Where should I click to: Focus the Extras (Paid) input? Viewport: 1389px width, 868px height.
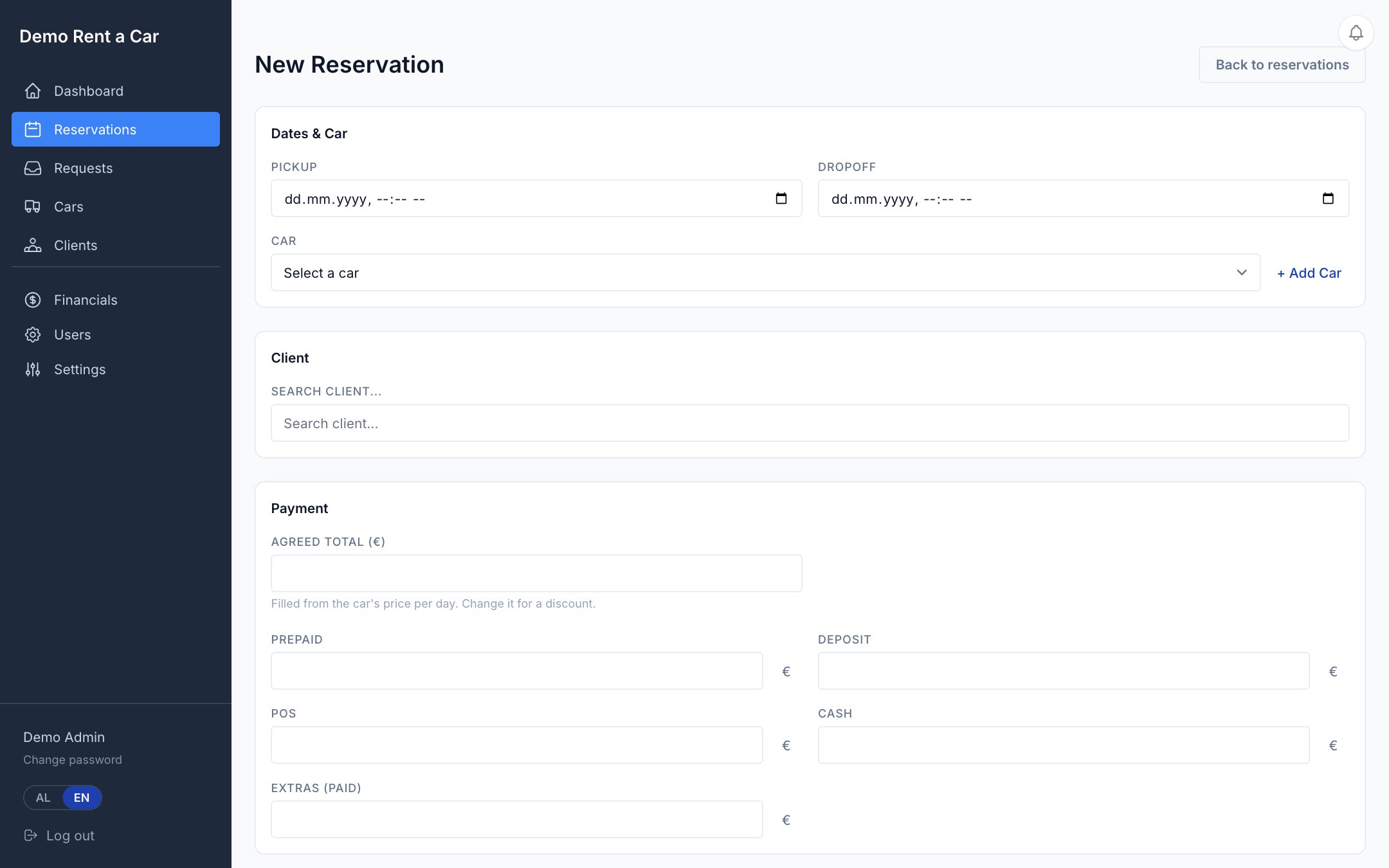pyautogui.click(x=516, y=819)
